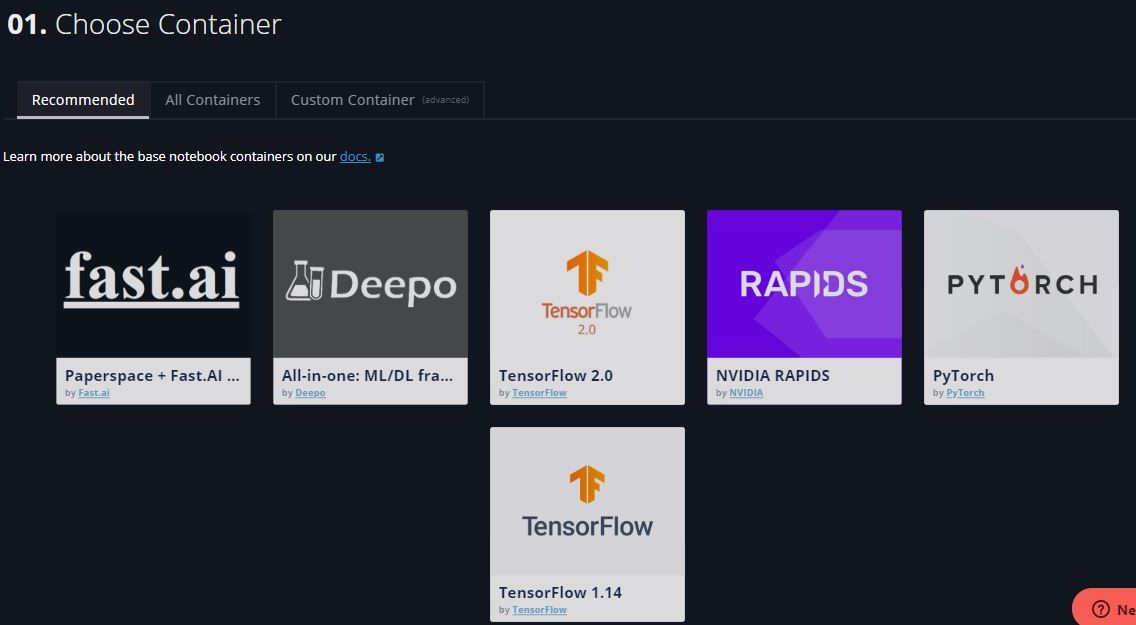Click the TensorFlow 1.14 card title
Screen dimensions: 1136x625
click(x=560, y=592)
